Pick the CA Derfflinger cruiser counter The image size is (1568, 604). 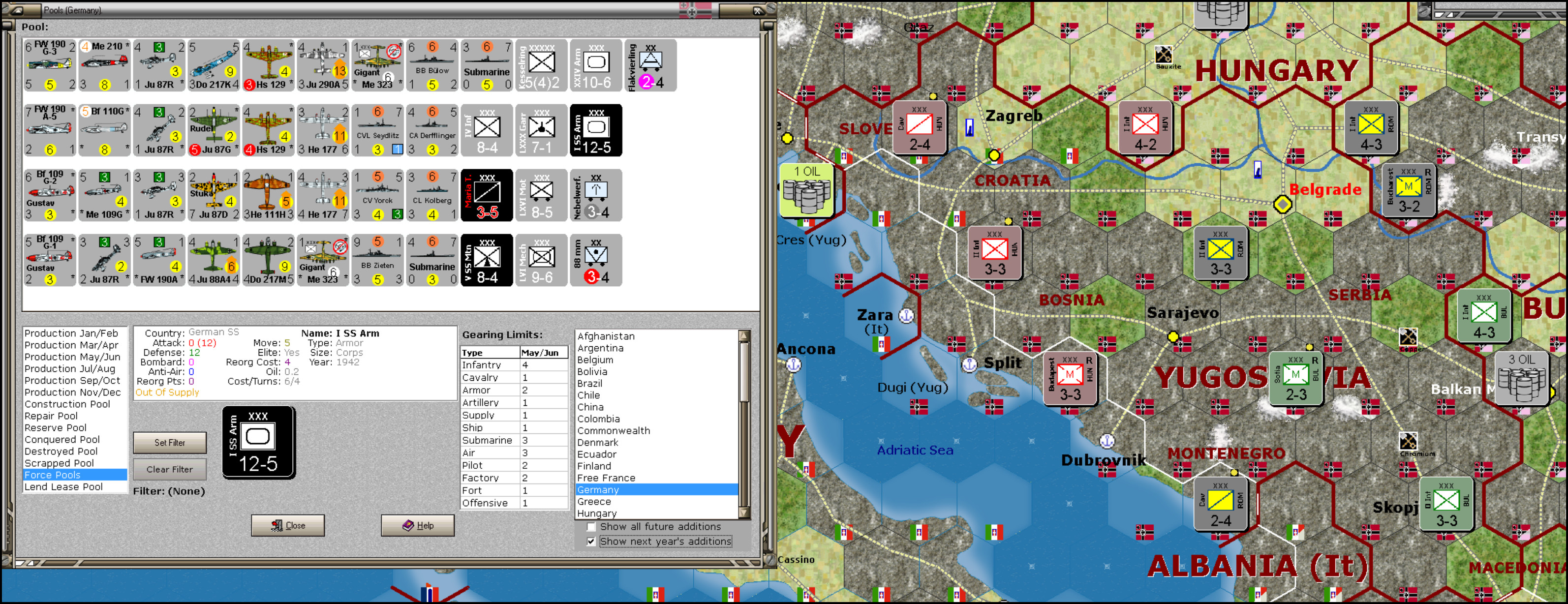pos(432,130)
